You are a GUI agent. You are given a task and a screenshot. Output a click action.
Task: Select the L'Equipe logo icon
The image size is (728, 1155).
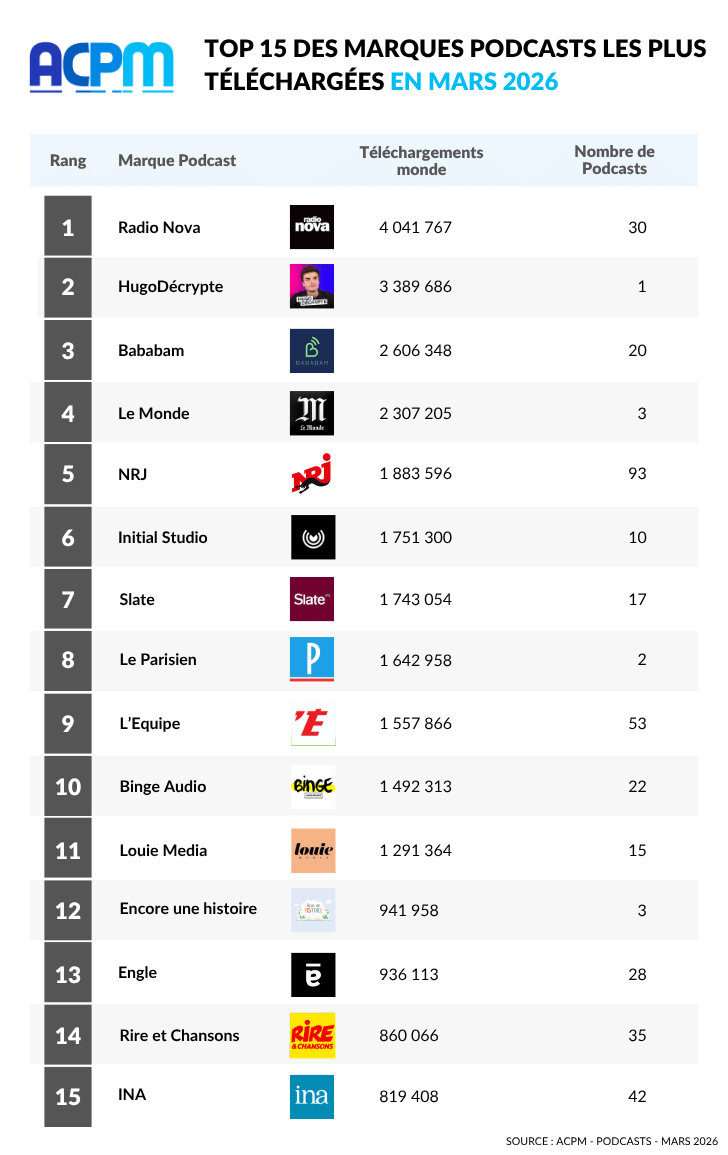(312, 723)
